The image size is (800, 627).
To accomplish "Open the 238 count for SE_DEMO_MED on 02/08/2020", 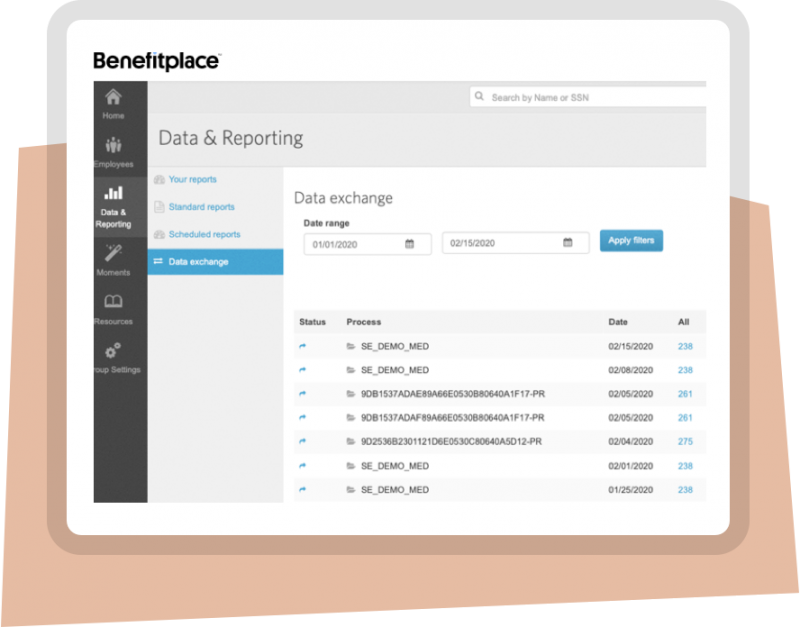I will [685, 370].
